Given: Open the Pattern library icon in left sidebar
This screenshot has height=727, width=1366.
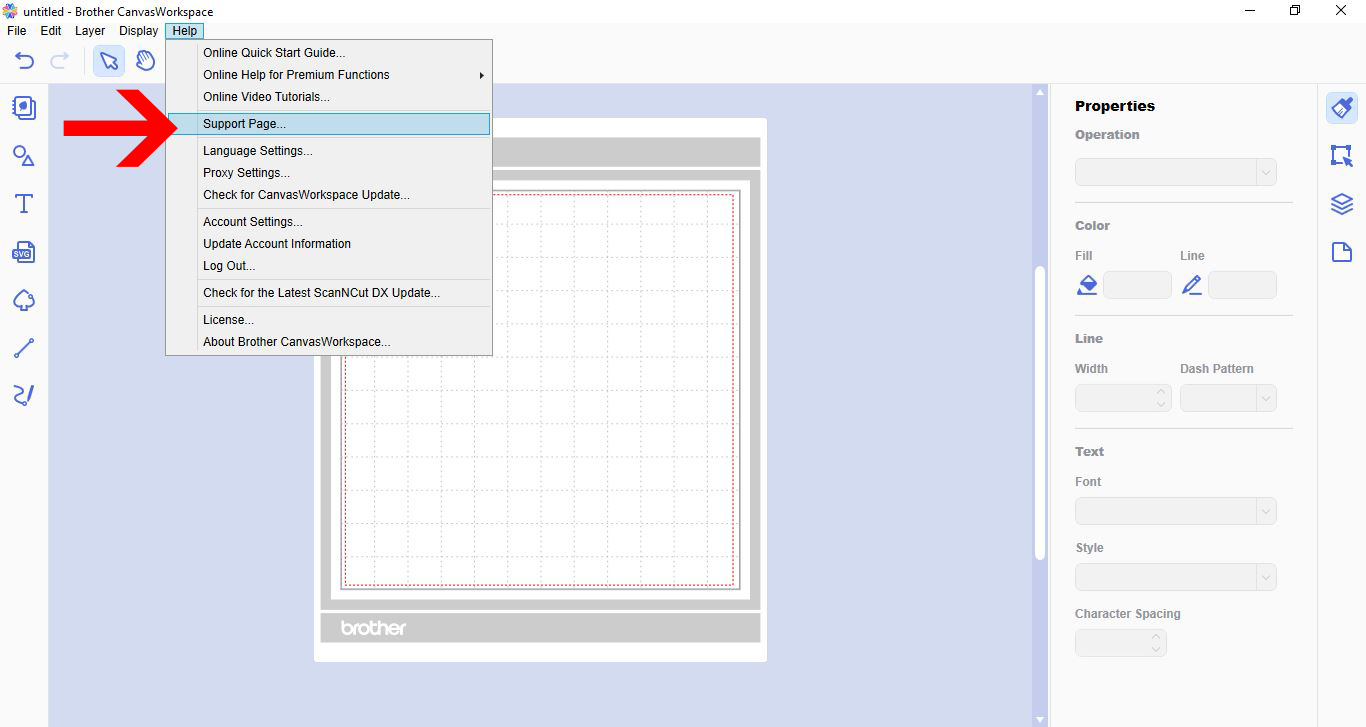Looking at the screenshot, I should [x=24, y=108].
